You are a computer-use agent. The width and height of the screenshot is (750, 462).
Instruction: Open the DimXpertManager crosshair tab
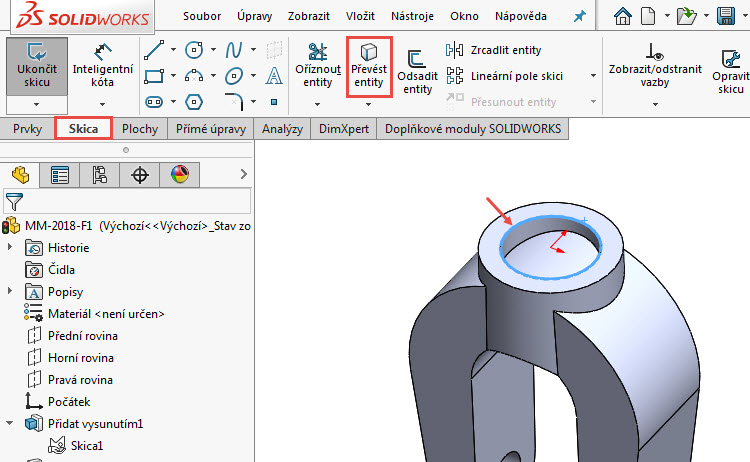click(140, 175)
